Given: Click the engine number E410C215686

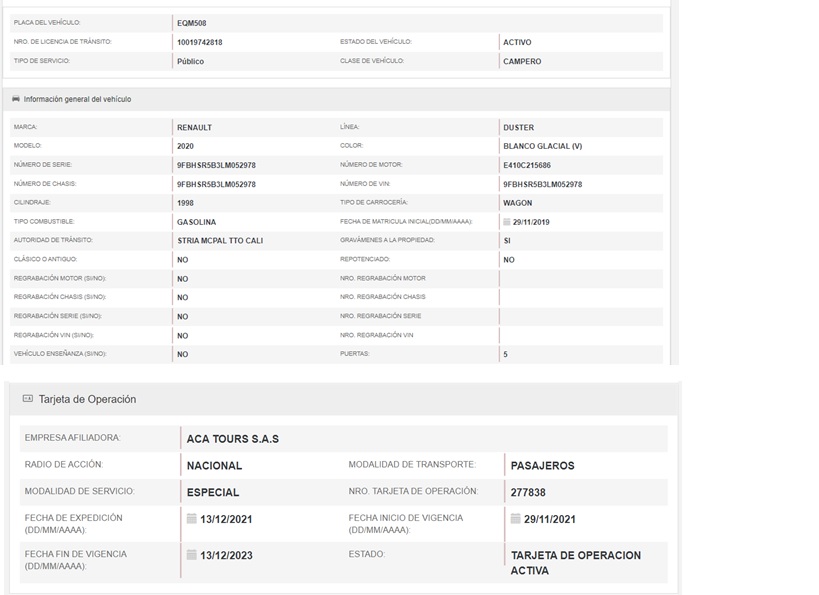Looking at the screenshot, I should pyautogui.click(x=527, y=165).
